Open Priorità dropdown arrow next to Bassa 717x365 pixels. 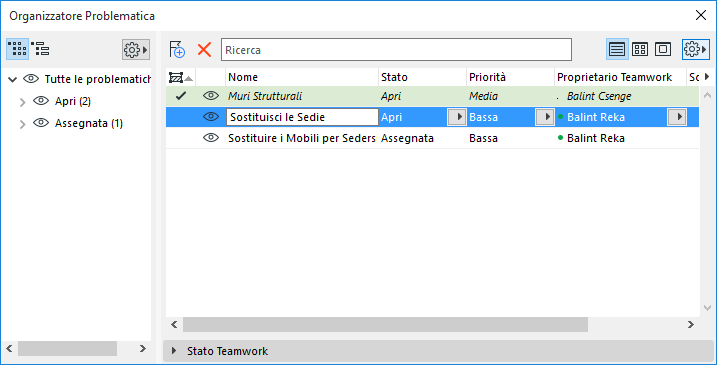pyautogui.click(x=545, y=117)
